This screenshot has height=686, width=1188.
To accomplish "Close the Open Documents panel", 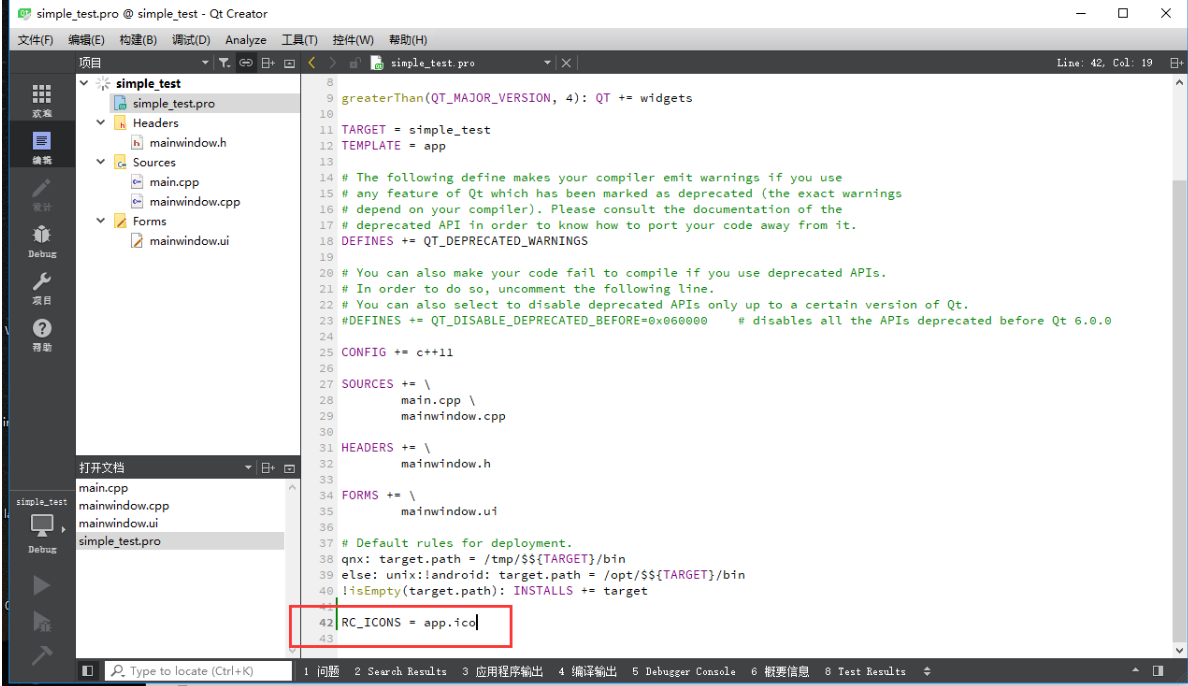I will tap(289, 468).
